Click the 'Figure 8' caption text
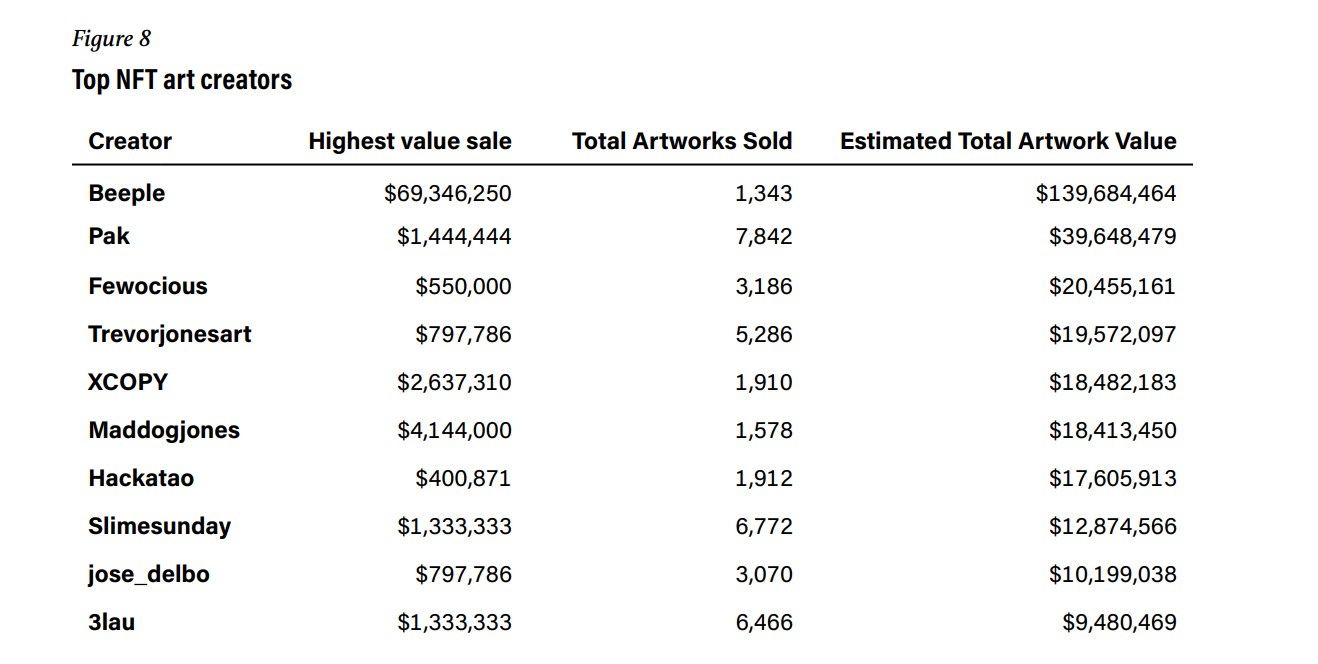This screenshot has width=1318, height=664. click(x=111, y=39)
